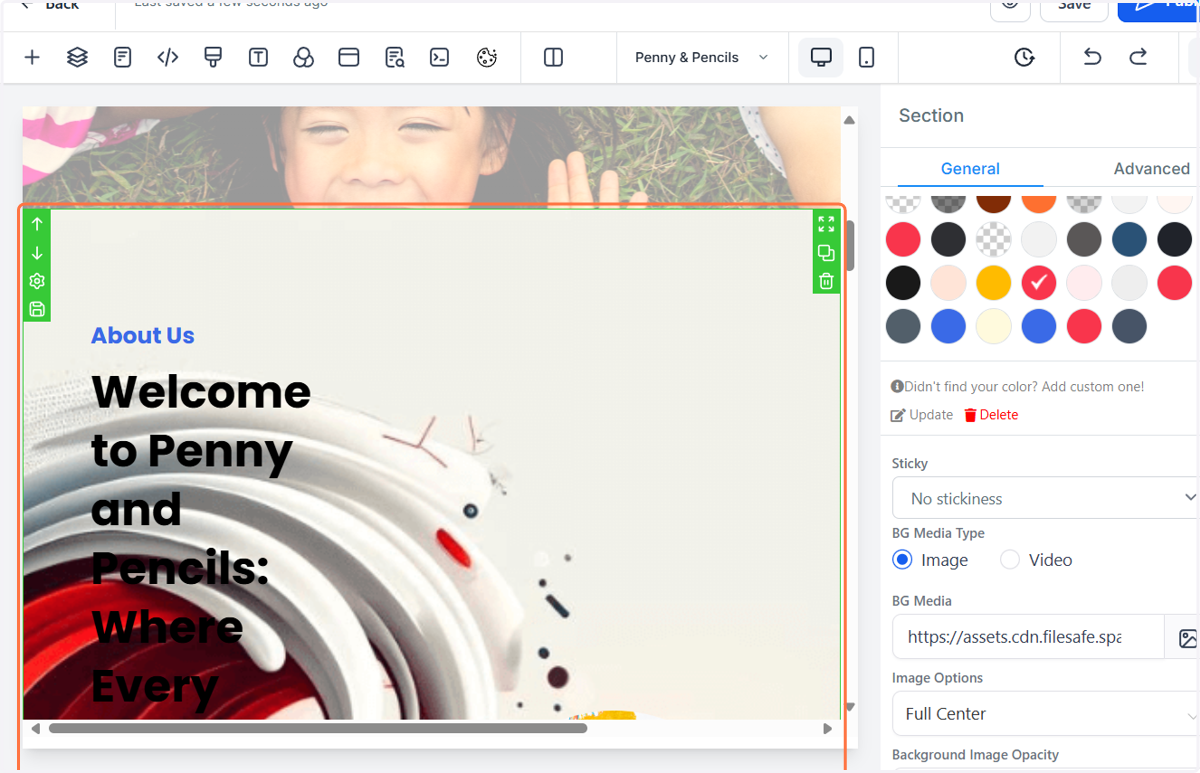The image size is (1200, 773).
Task: Switch to desktop view
Action: click(821, 58)
